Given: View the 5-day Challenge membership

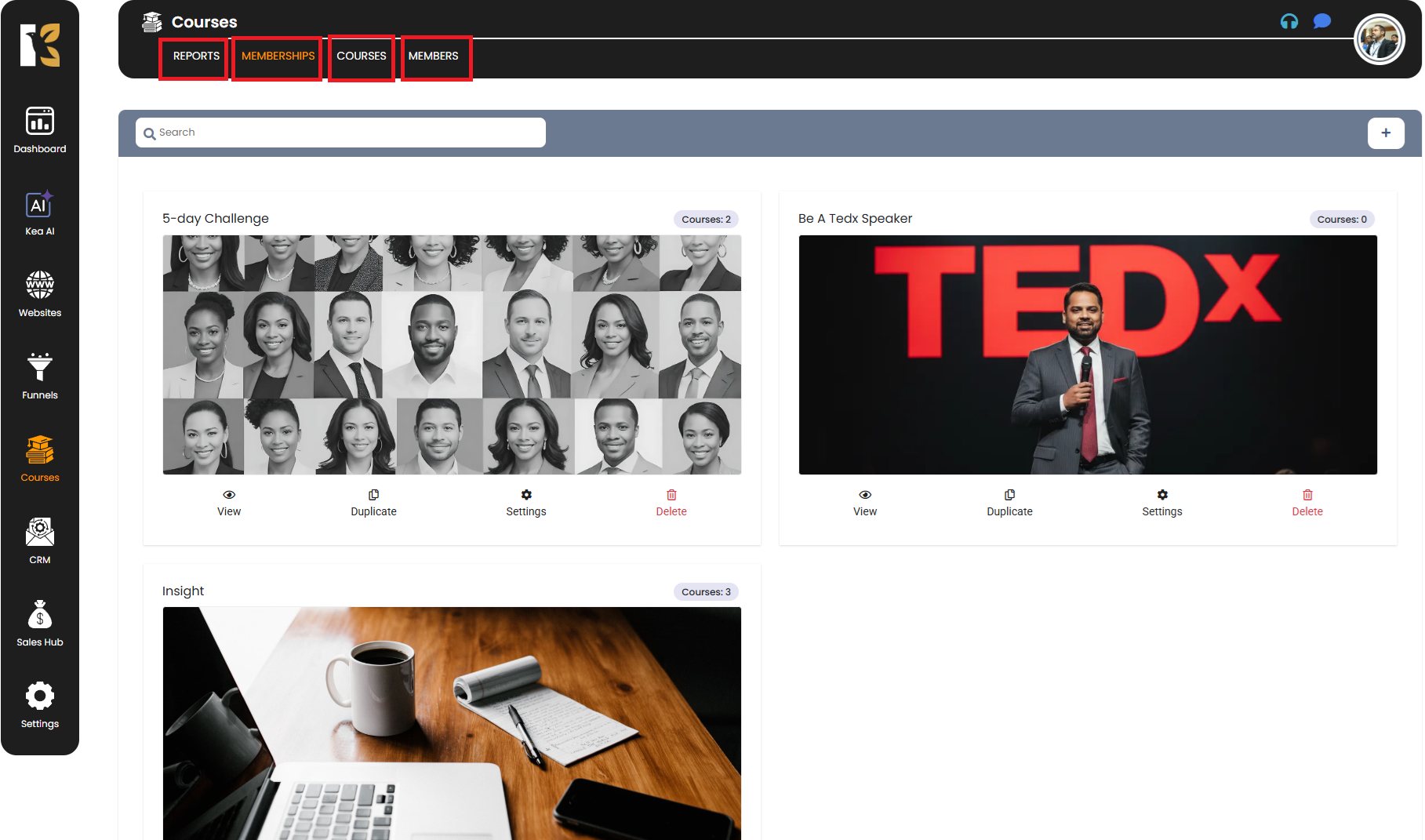Looking at the screenshot, I should pos(229,503).
